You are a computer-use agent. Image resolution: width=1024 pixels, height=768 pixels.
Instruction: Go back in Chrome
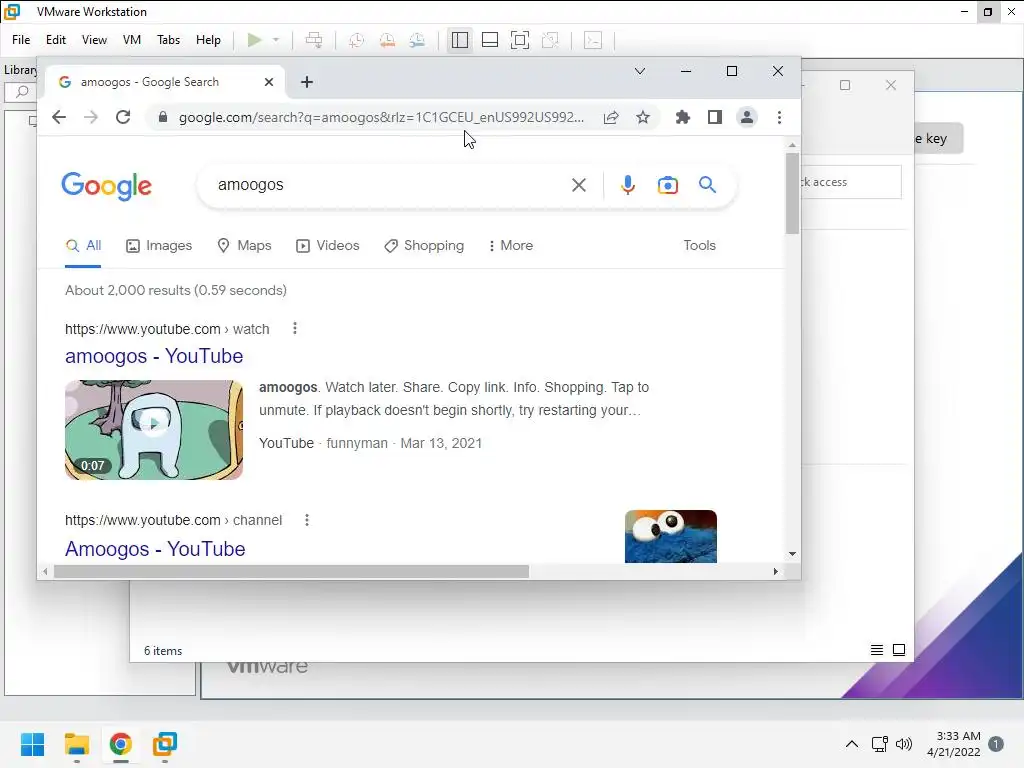[x=59, y=118]
